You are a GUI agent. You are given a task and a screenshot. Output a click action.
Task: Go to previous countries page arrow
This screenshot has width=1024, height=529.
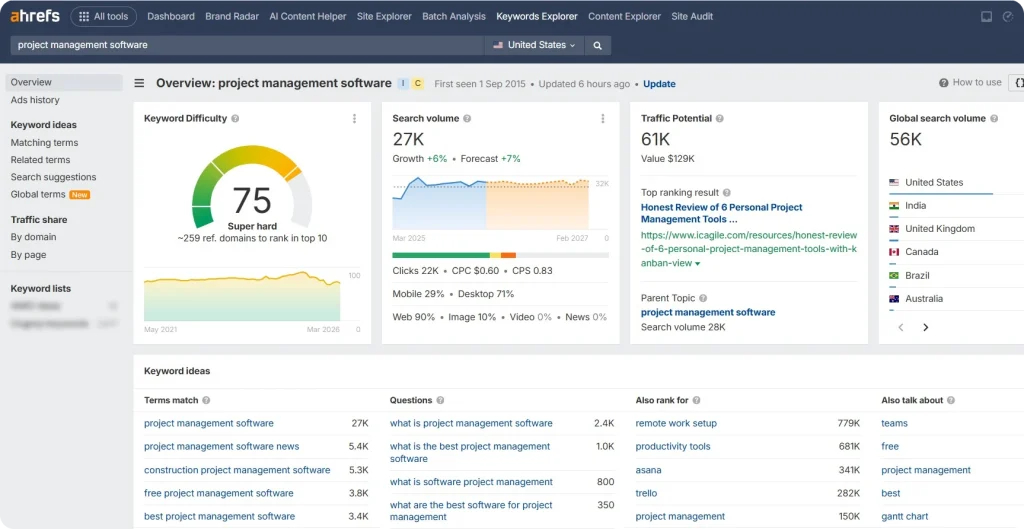(x=901, y=327)
